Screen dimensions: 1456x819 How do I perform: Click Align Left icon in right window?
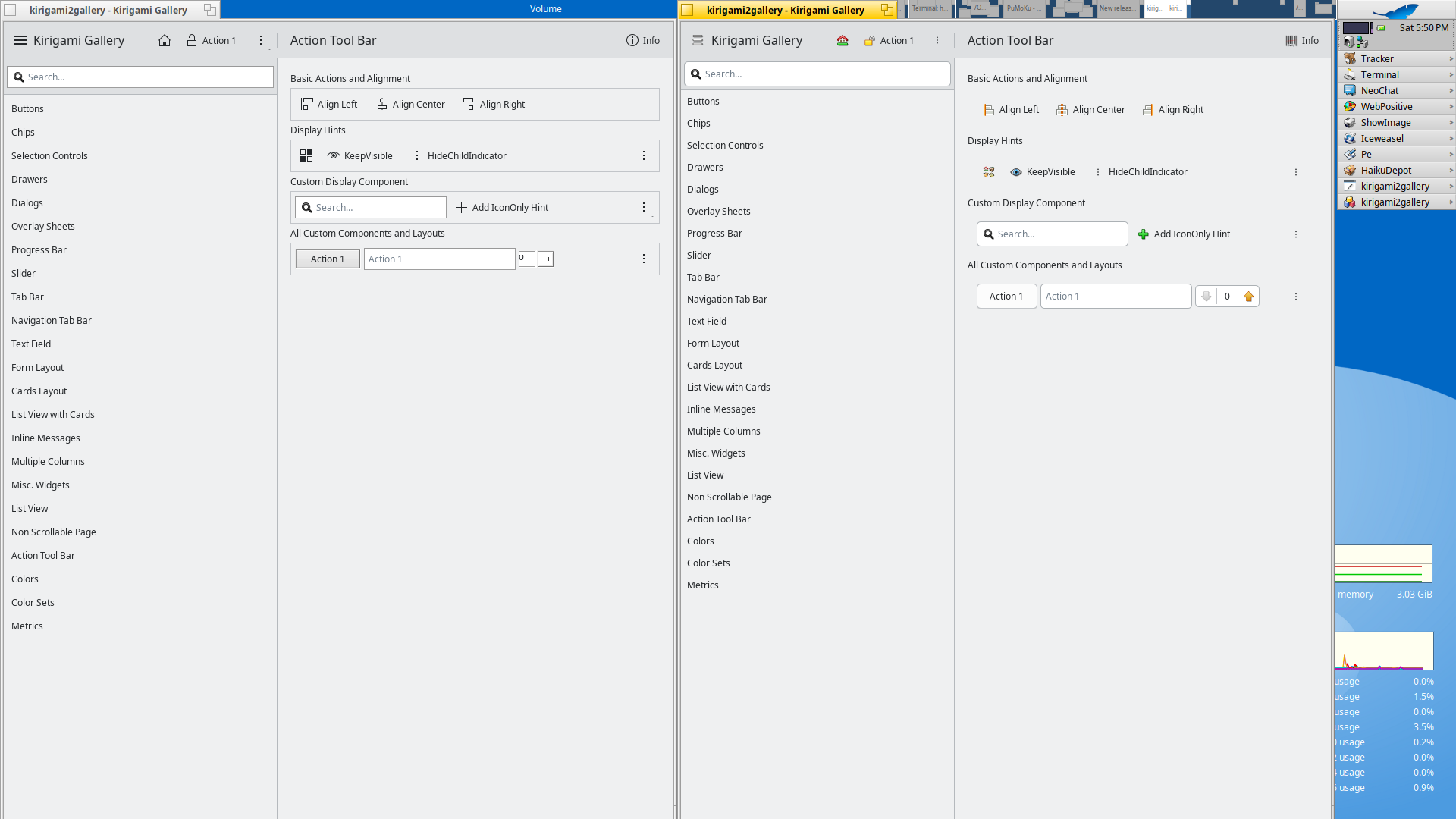989,110
